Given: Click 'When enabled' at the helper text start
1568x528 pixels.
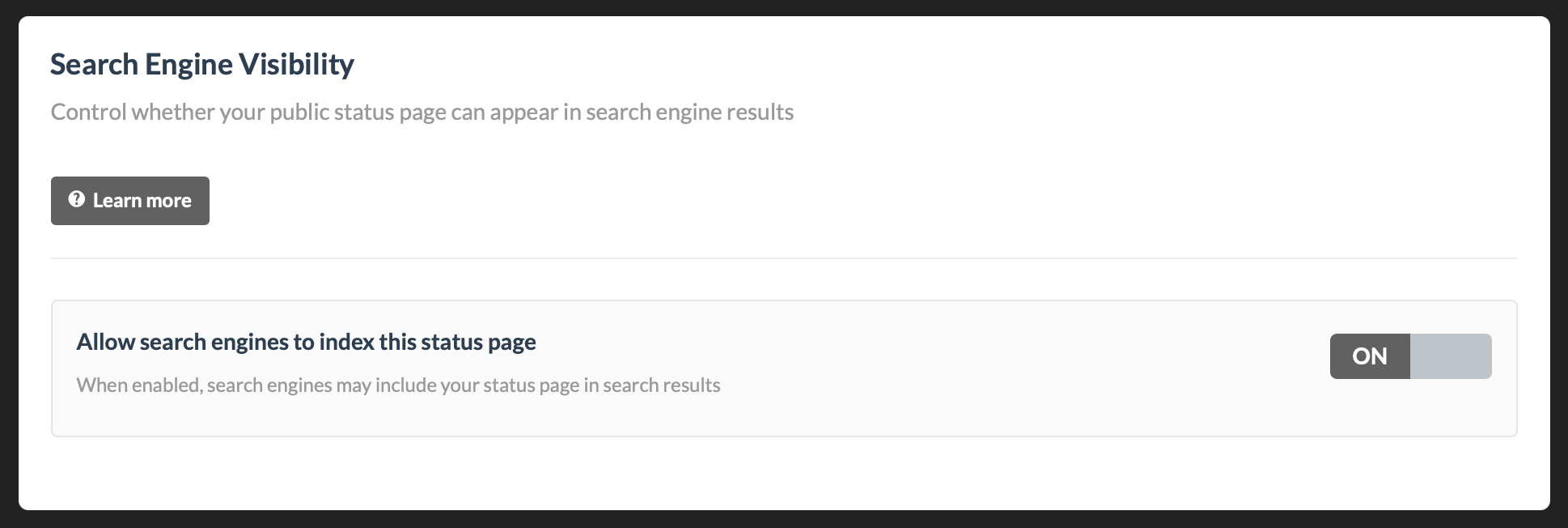Looking at the screenshot, I should click(138, 385).
